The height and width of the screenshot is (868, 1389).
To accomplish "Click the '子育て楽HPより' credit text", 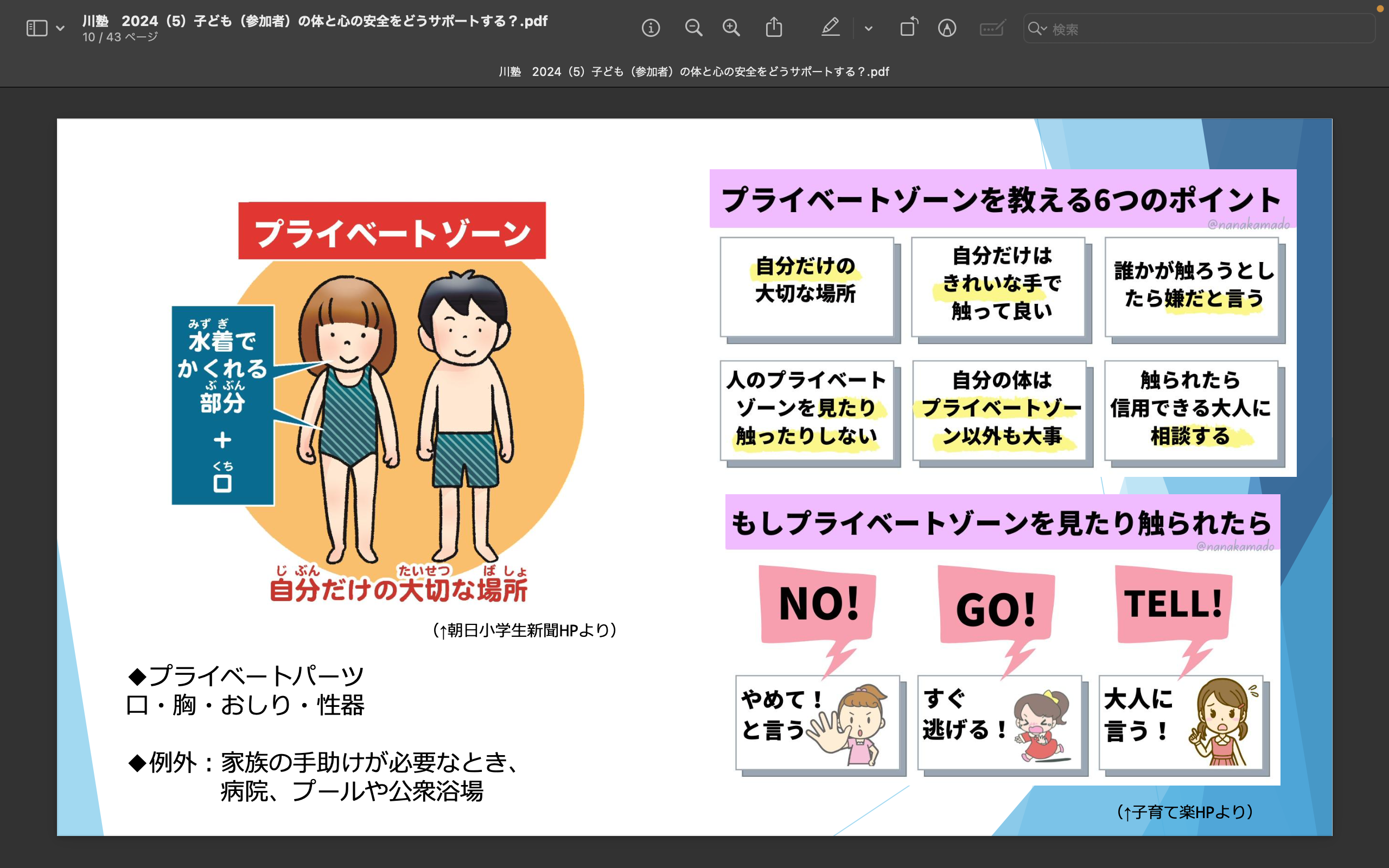I will click(x=1184, y=812).
